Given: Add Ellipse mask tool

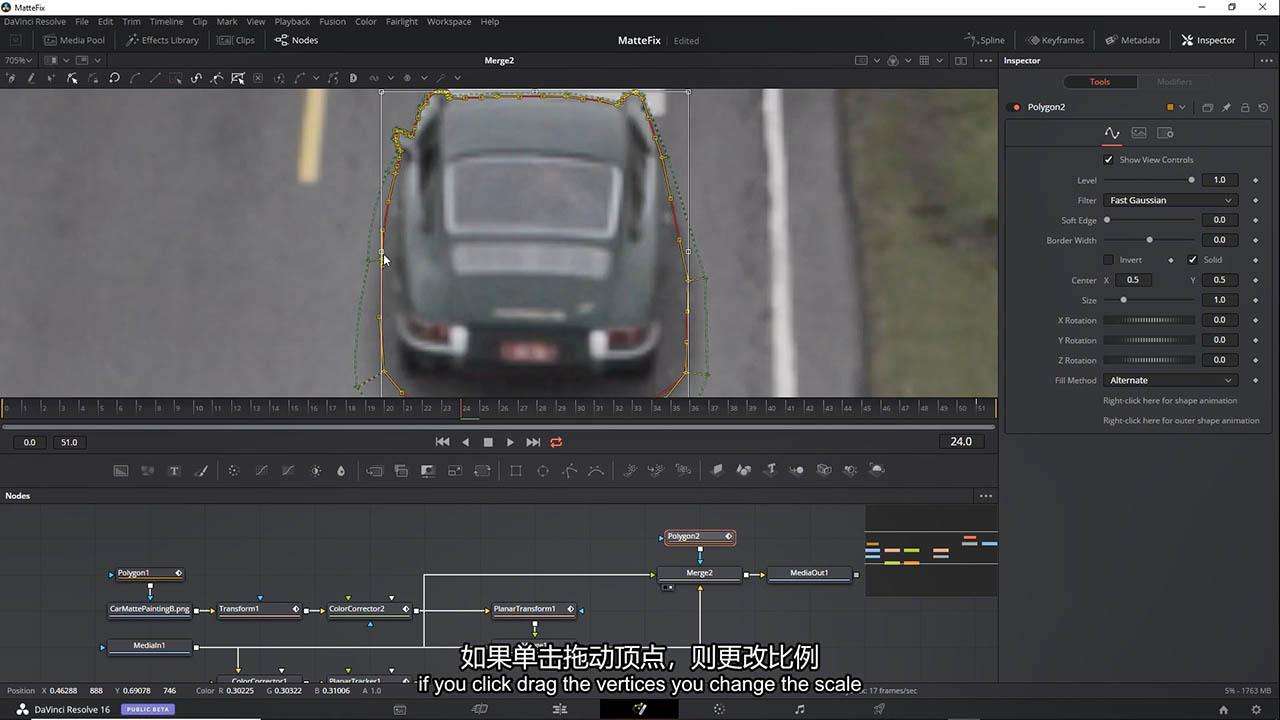Looking at the screenshot, I should coord(543,471).
